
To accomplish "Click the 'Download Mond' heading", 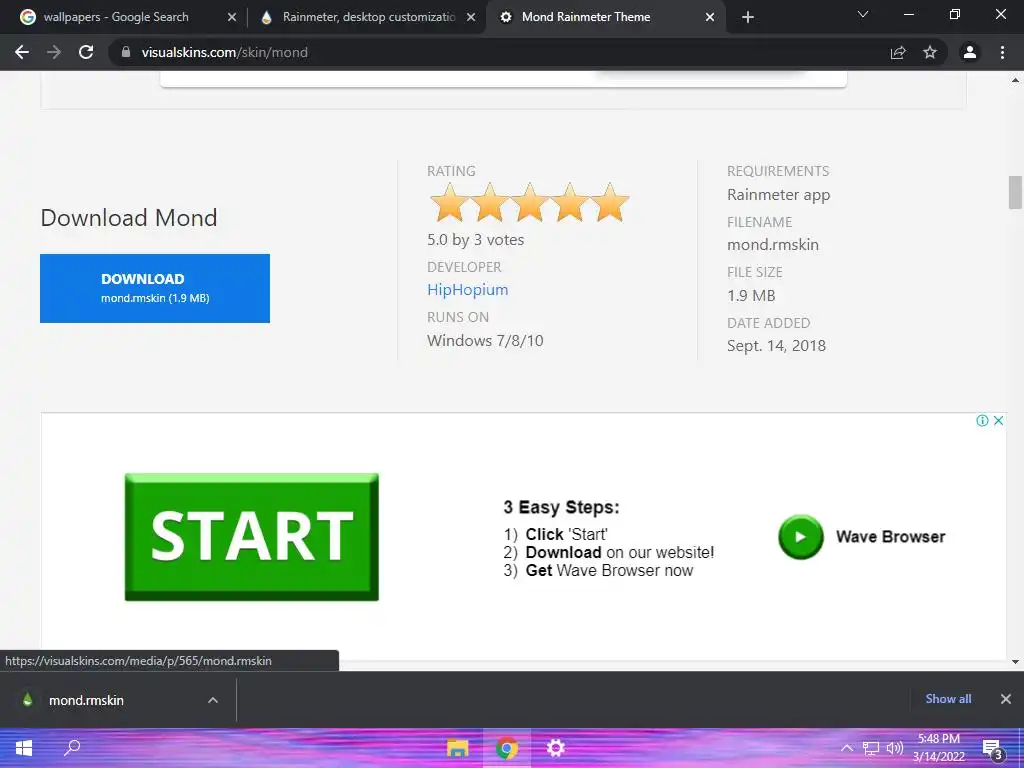I will [129, 217].
